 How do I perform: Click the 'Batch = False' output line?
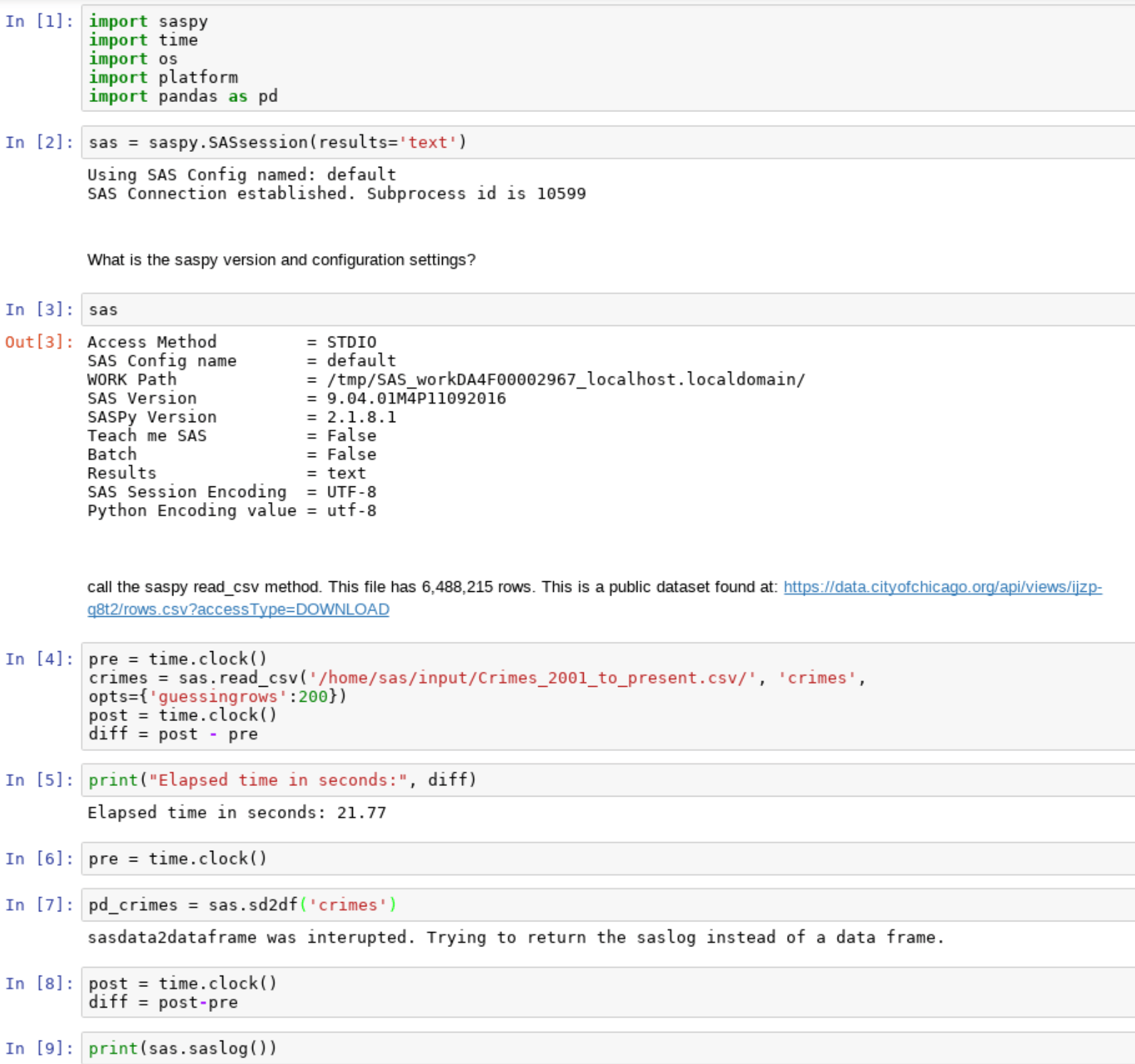(232, 454)
